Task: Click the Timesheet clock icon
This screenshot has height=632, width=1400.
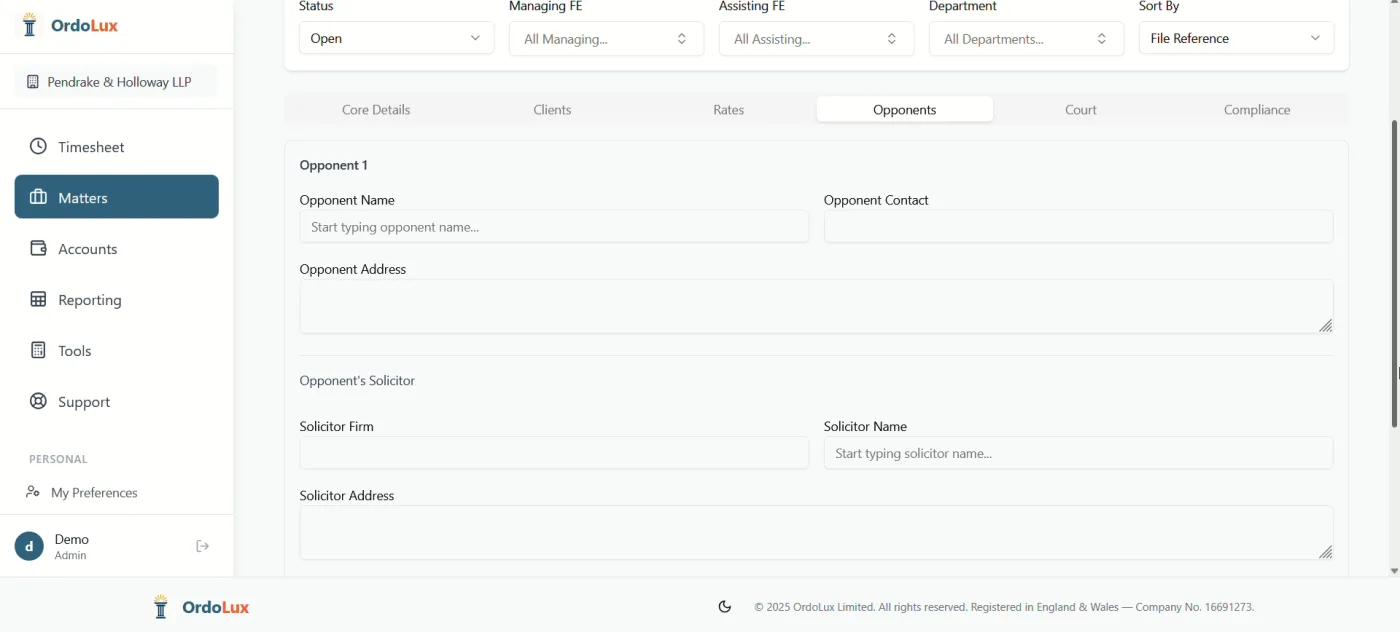Action: tap(38, 147)
